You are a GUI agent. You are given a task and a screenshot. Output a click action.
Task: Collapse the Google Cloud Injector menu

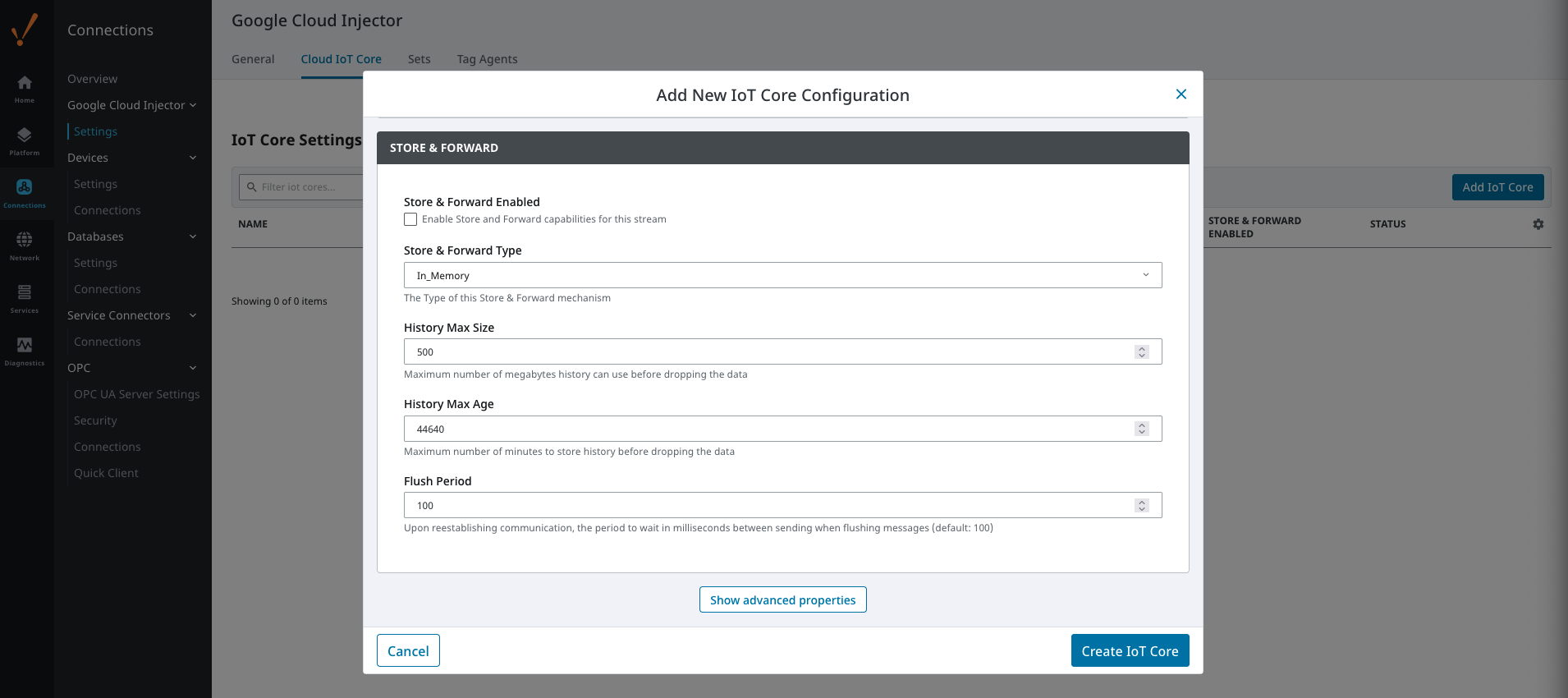pos(193,105)
